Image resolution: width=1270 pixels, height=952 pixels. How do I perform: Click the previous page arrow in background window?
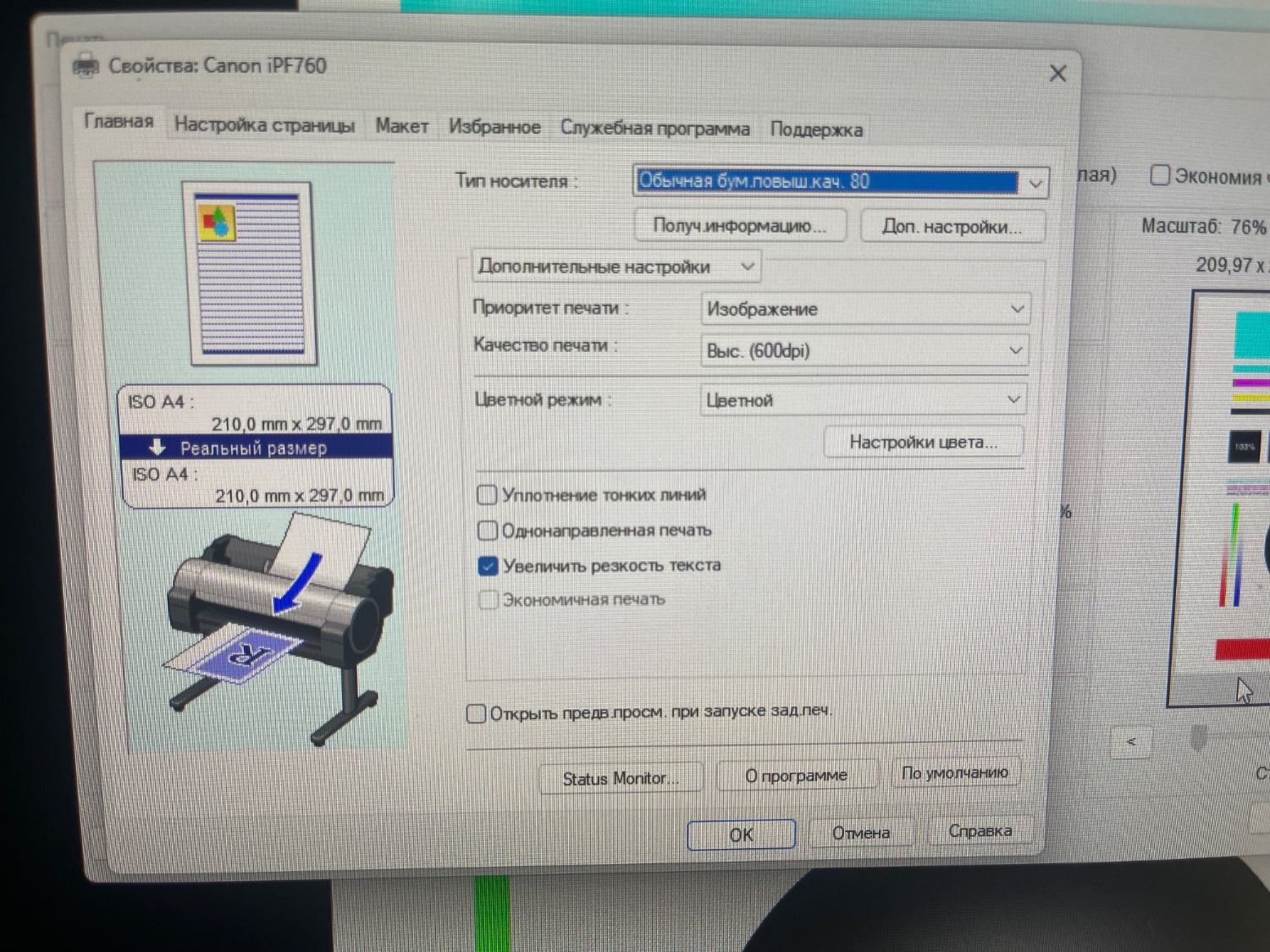1132,742
